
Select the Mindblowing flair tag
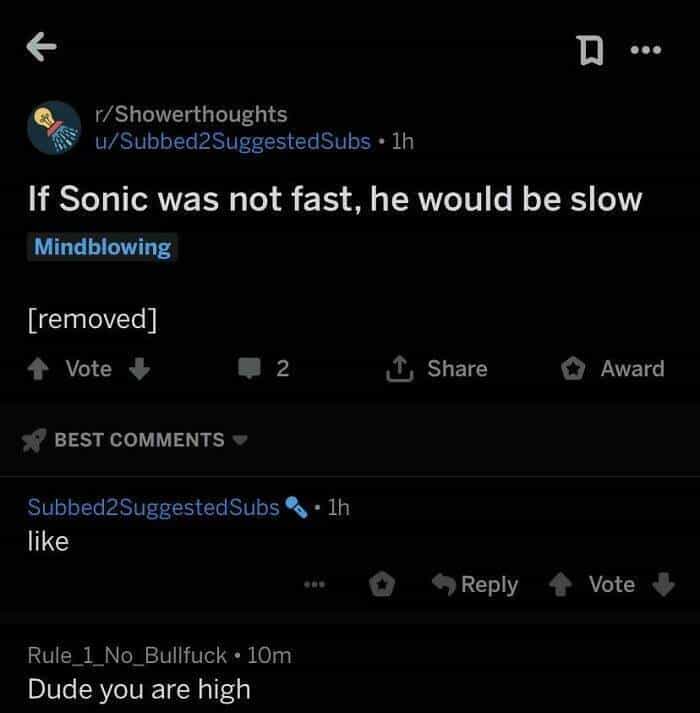point(102,248)
